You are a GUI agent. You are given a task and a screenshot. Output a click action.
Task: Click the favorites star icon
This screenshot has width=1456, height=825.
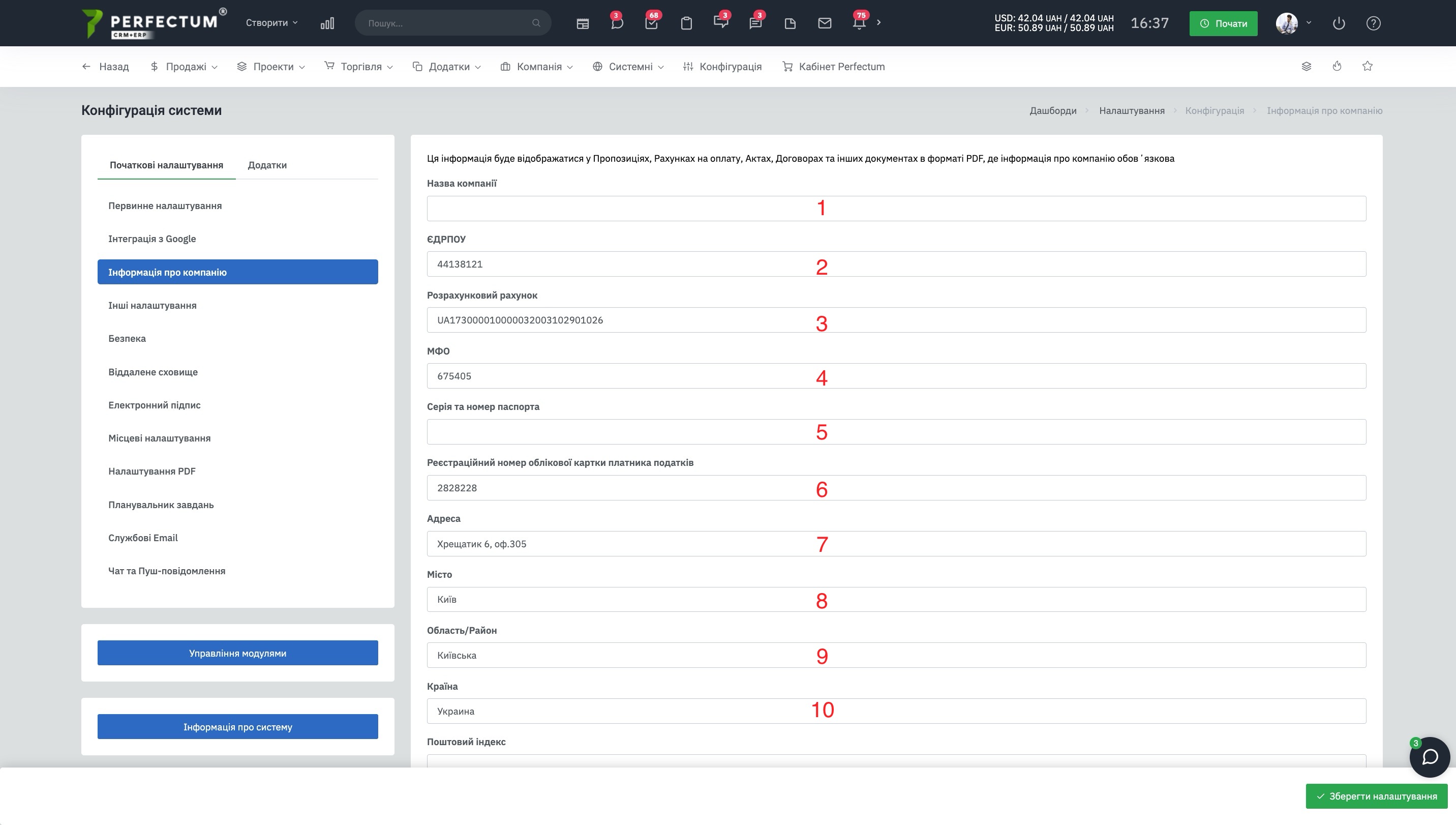click(x=1368, y=66)
